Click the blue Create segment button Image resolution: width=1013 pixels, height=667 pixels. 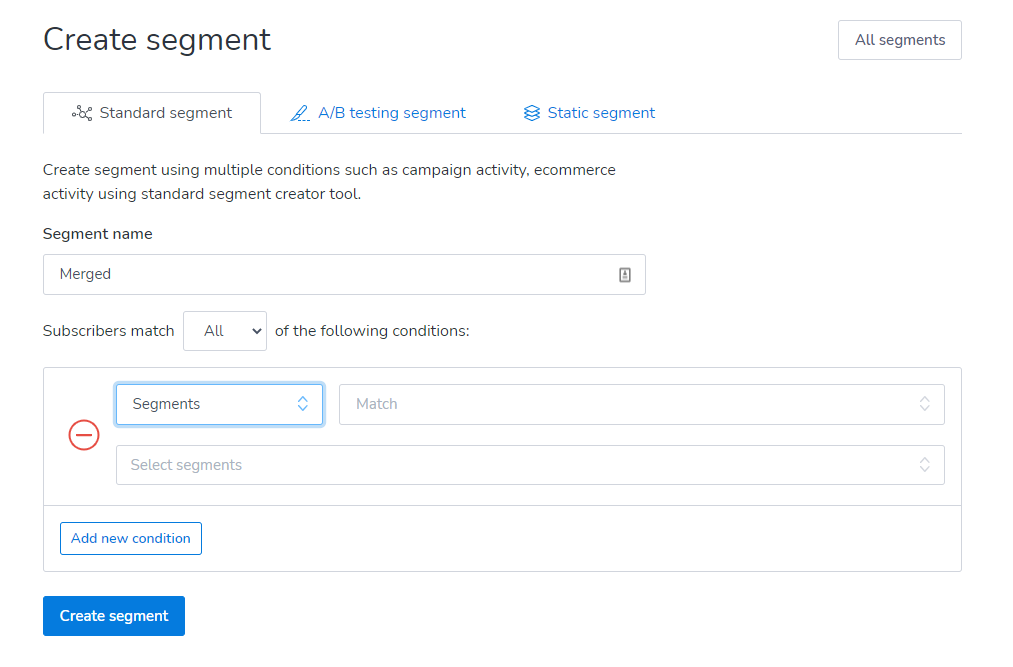click(114, 616)
